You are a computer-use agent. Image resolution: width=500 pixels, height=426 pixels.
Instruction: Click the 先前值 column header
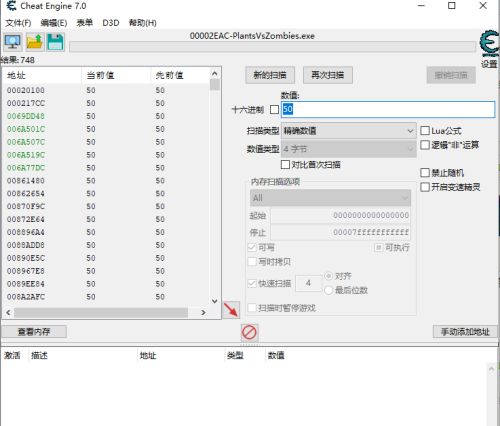180,75
